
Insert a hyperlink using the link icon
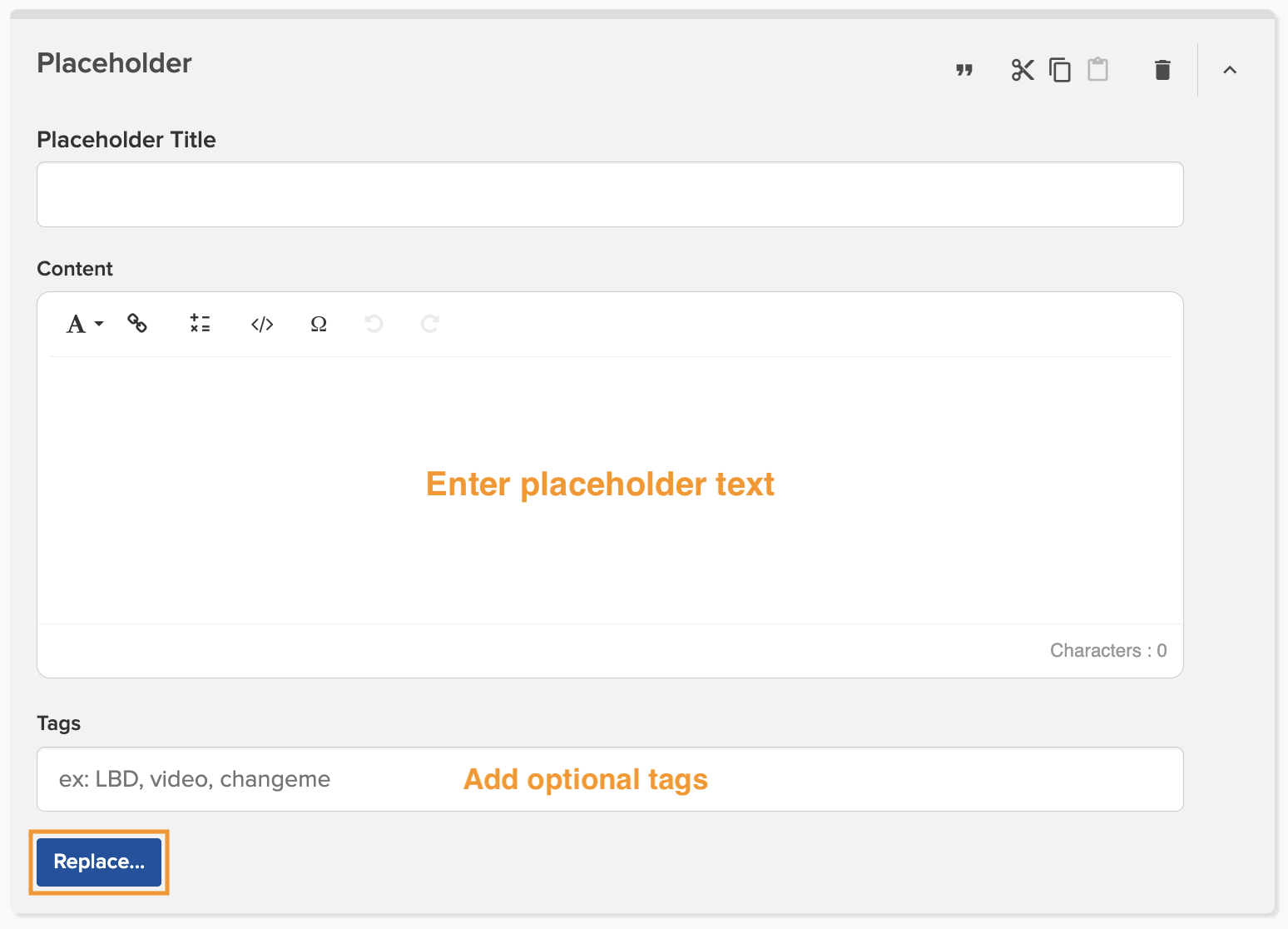137,323
